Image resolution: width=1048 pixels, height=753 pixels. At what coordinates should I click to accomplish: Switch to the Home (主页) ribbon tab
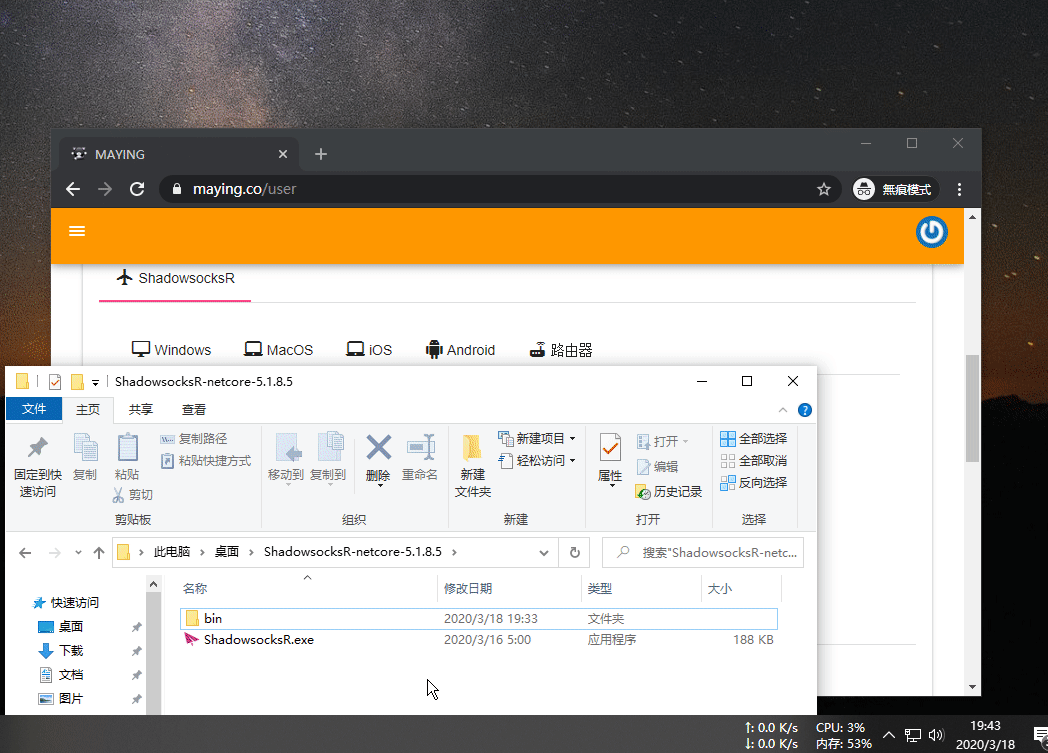[88, 410]
